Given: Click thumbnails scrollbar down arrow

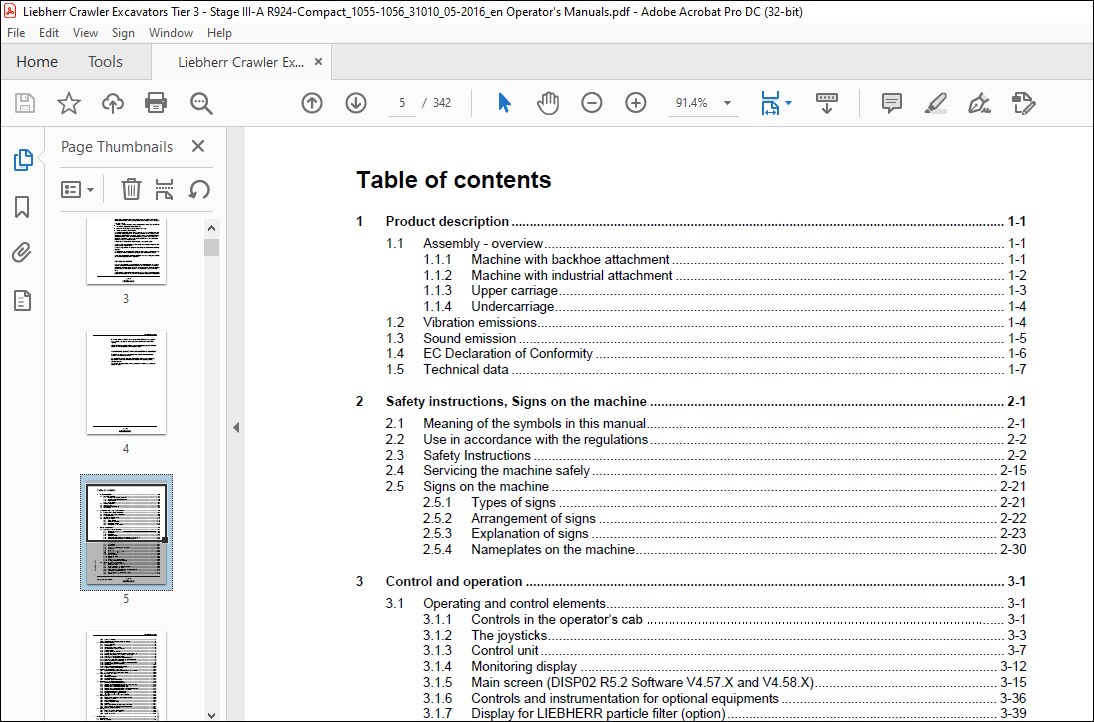Looking at the screenshot, I should tap(211, 715).
